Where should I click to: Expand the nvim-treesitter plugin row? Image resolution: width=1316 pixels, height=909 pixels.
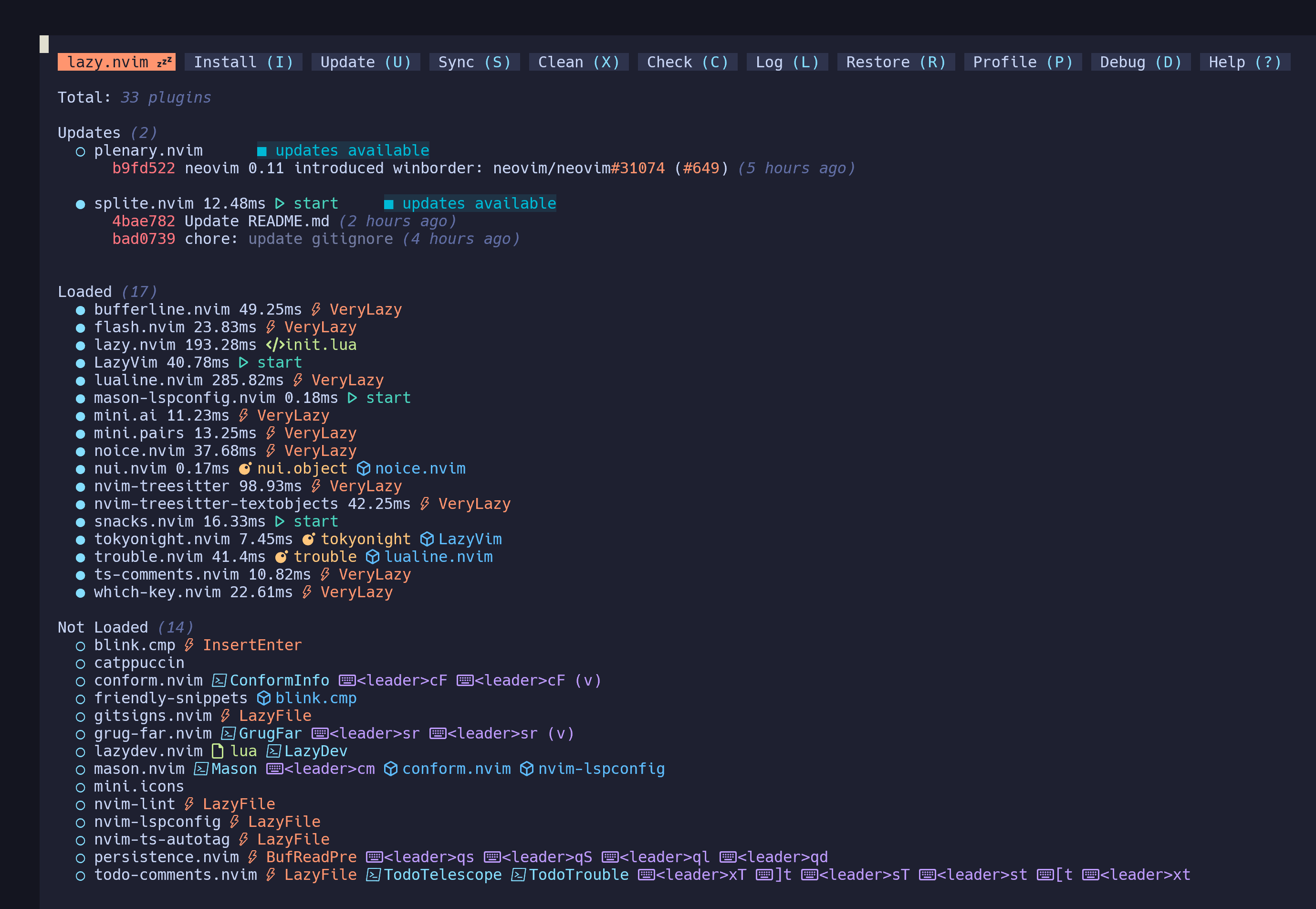239,486
